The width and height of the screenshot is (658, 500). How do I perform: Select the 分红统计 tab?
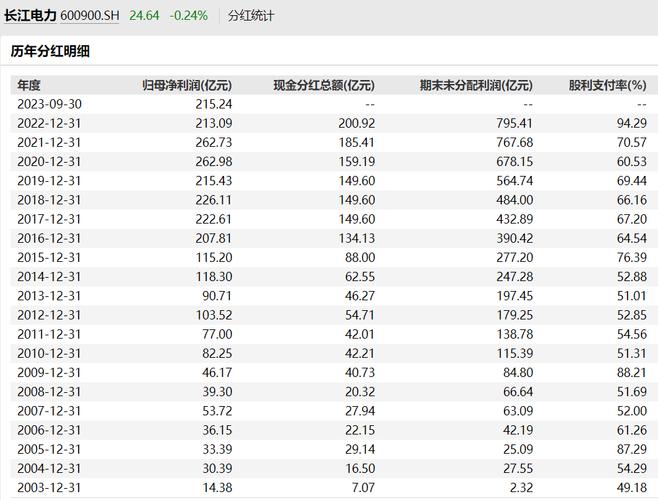(251, 16)
